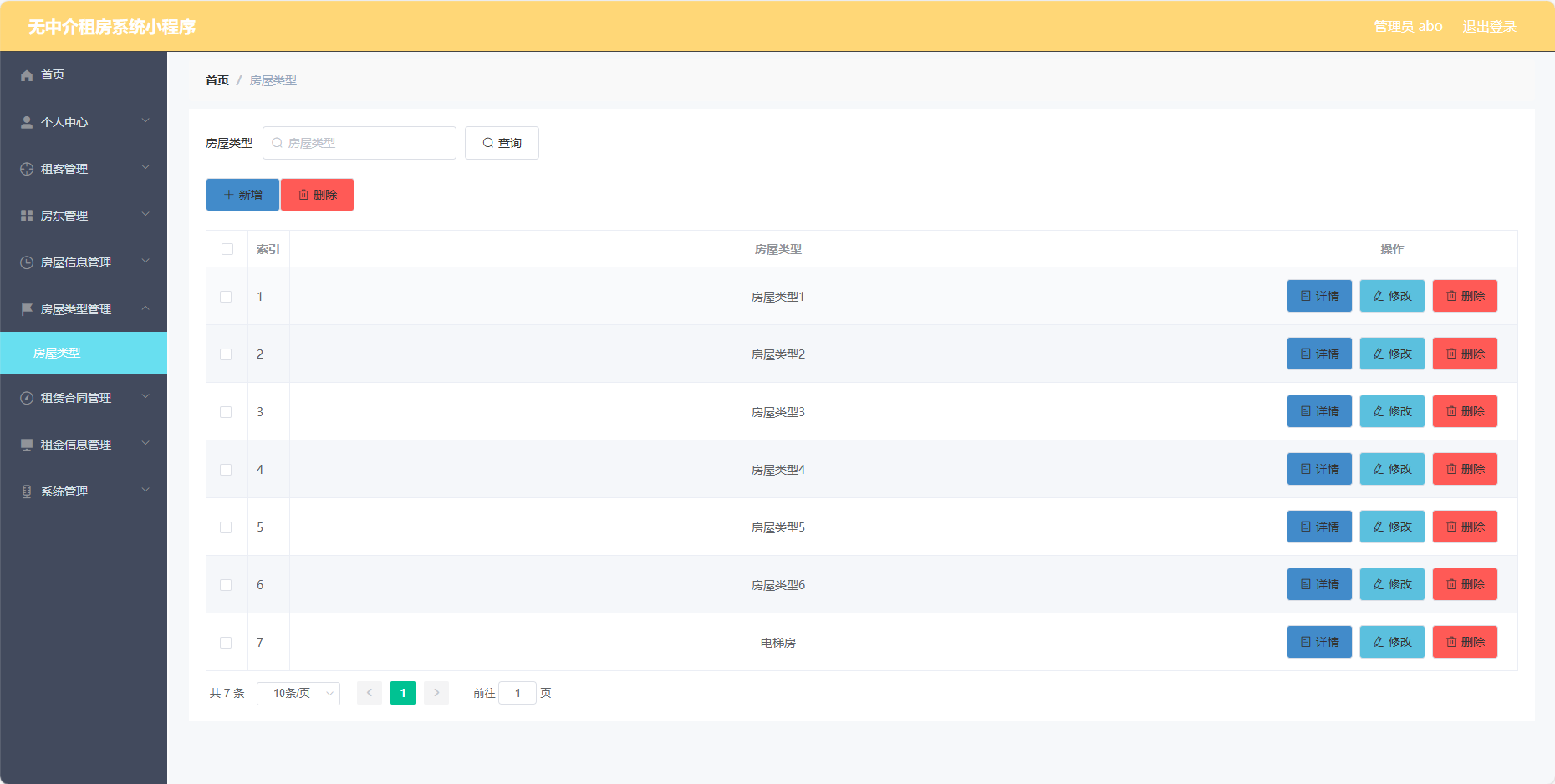
Task: Click the 新增 add button
Action: pos(242,195)
